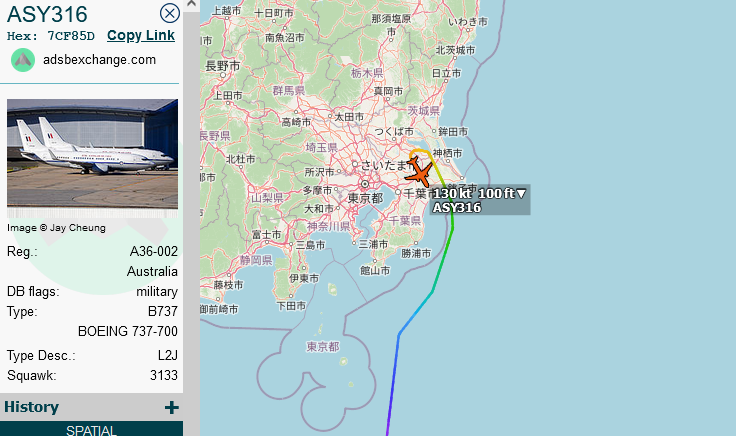Click scroll-up arrow of sidebar scrollbar
Screen dimensions: 736x436
tap(191, 4)
